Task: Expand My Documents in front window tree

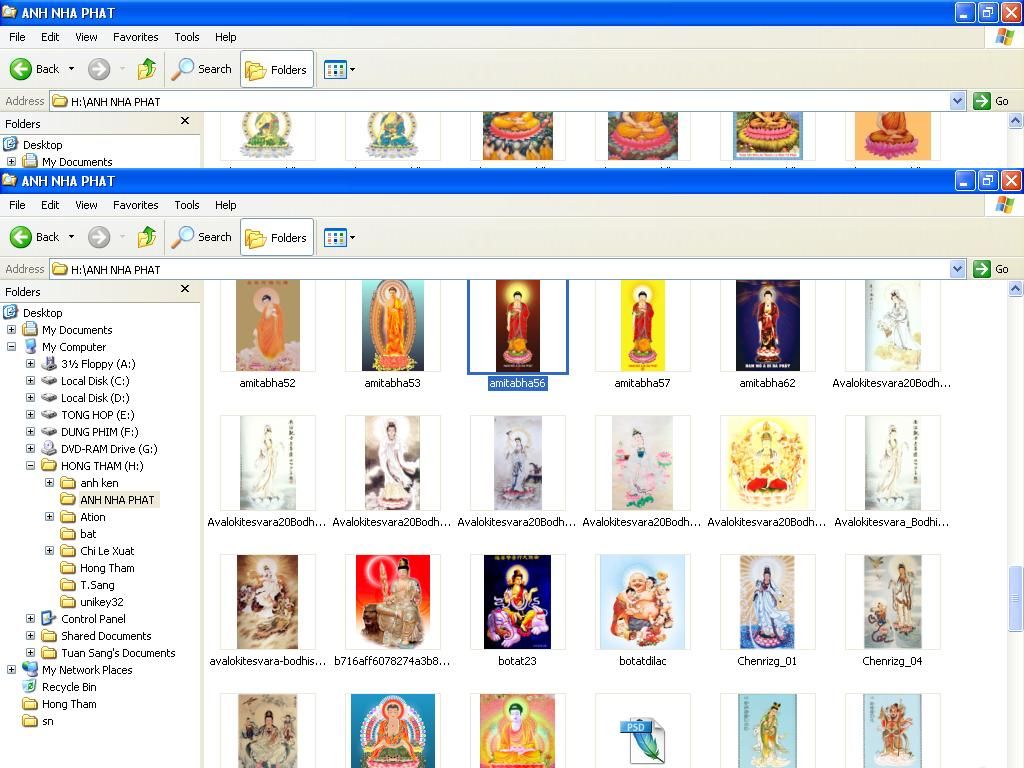Action: tap(11, 330)
